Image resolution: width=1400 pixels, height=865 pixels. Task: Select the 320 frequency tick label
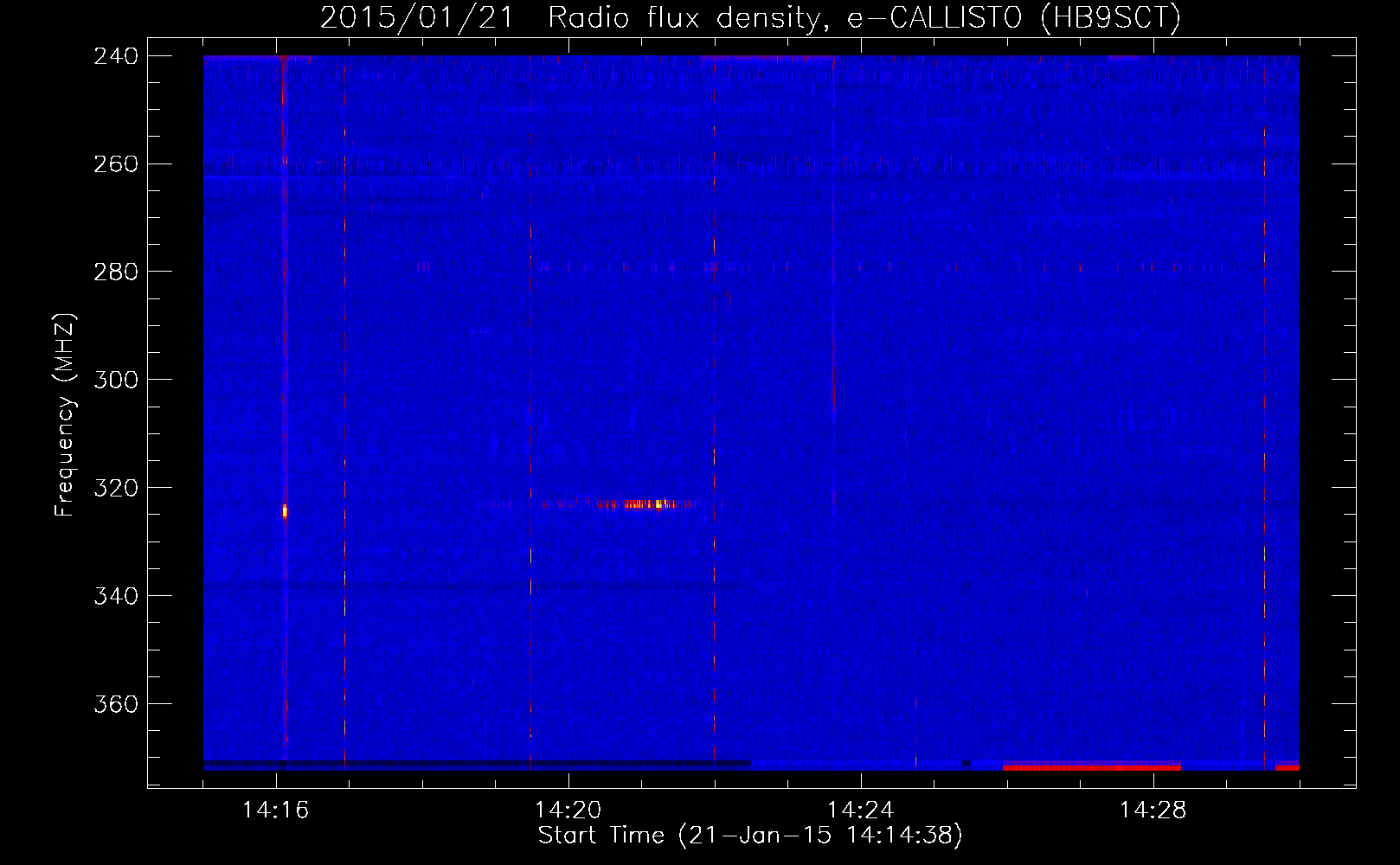click(x=116, y=489)
